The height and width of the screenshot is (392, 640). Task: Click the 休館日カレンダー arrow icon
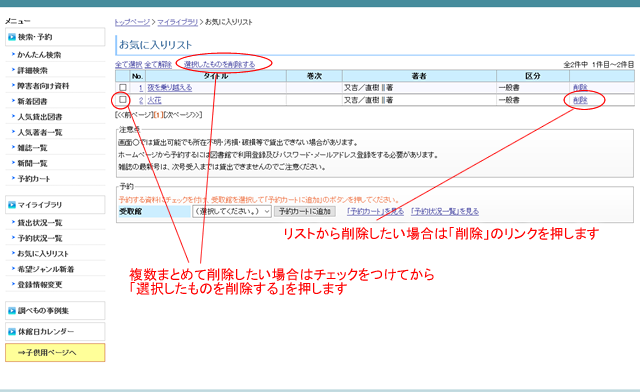pyautogui.click(x=12, y=332)
